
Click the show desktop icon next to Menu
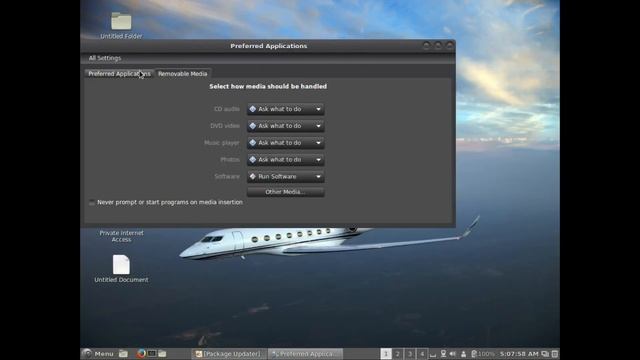coord(123,353)
